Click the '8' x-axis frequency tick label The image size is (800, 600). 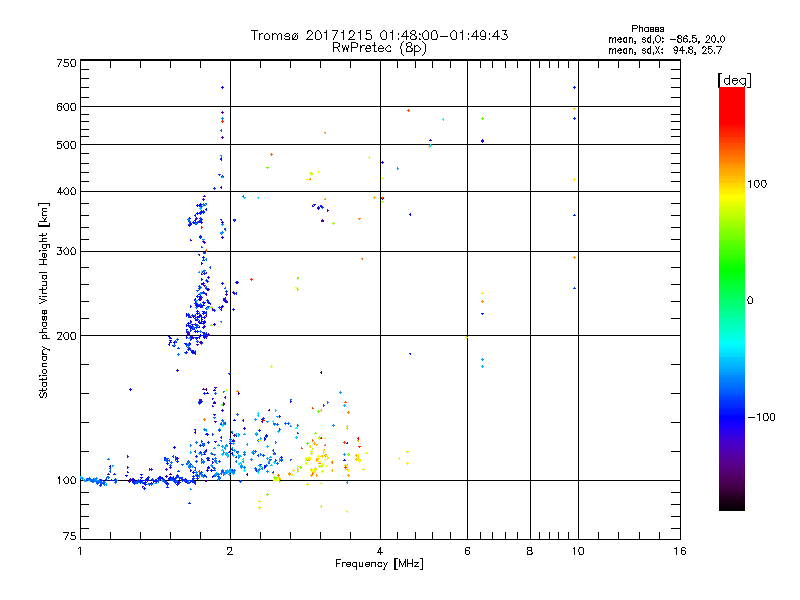pos(530,551)
